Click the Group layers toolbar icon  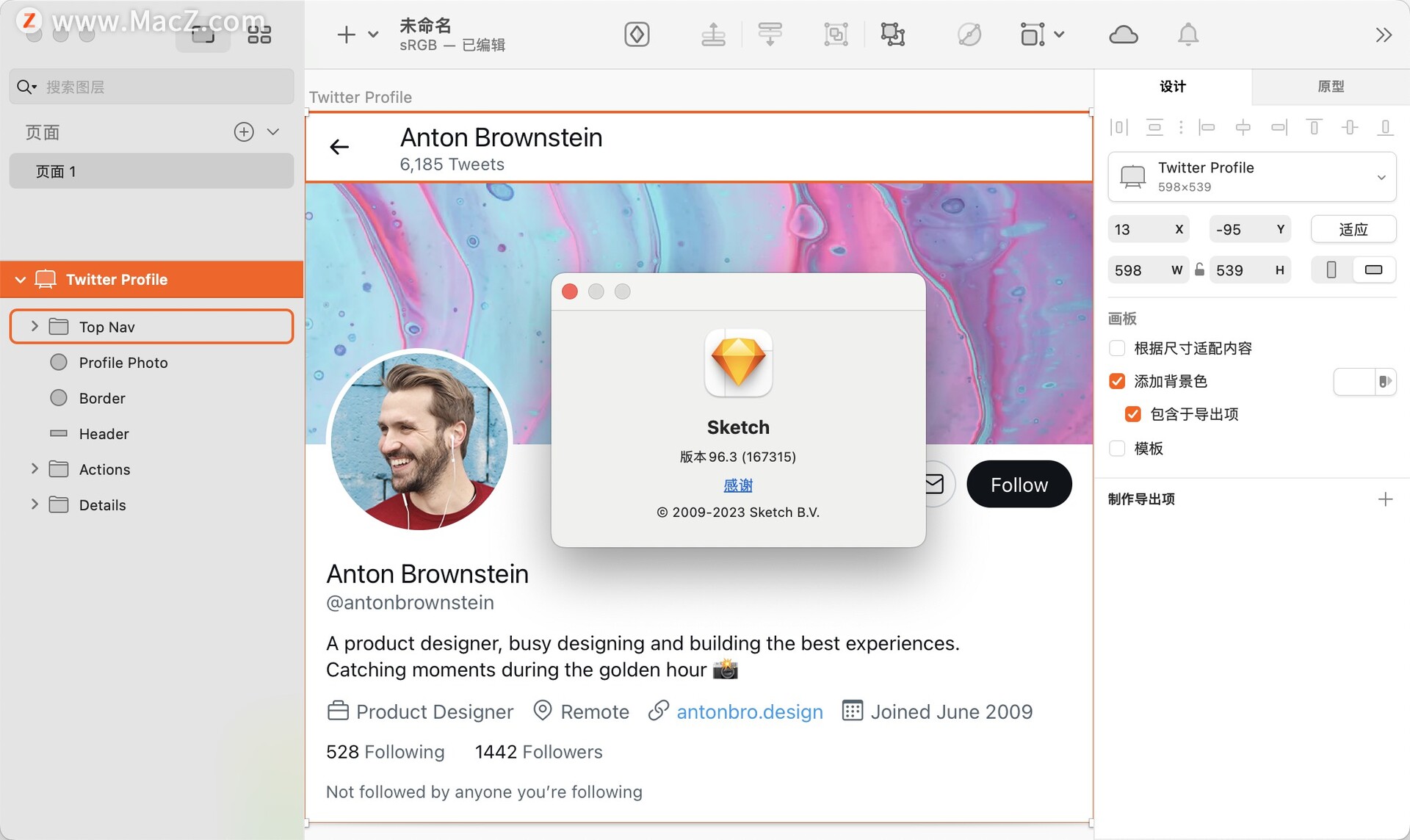pos(836,35)
